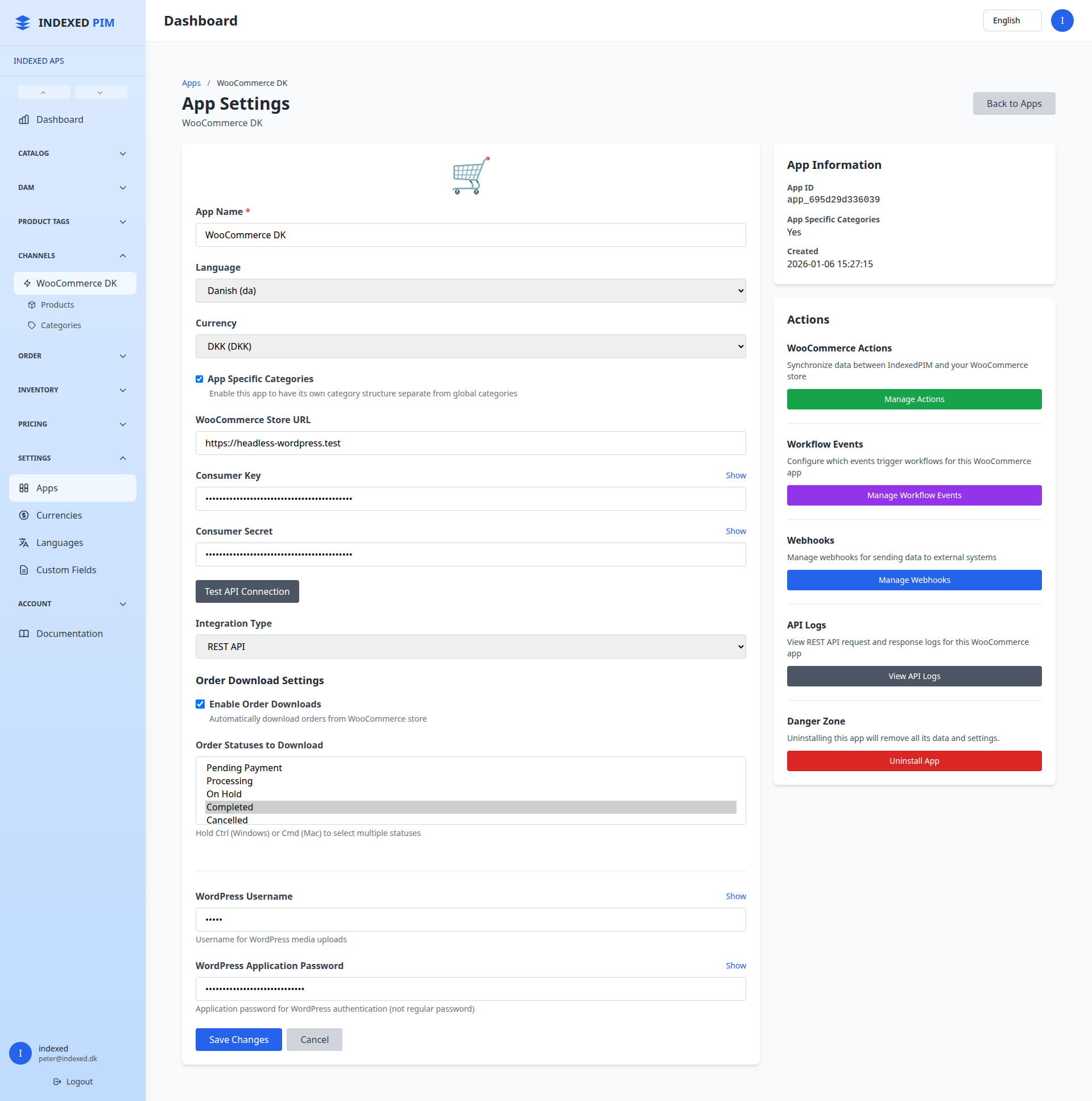Select Processing in Order Statuses list
The height and width of the screenshot is (1101, 1092).
pyautogui.click(x=230, y=781)
